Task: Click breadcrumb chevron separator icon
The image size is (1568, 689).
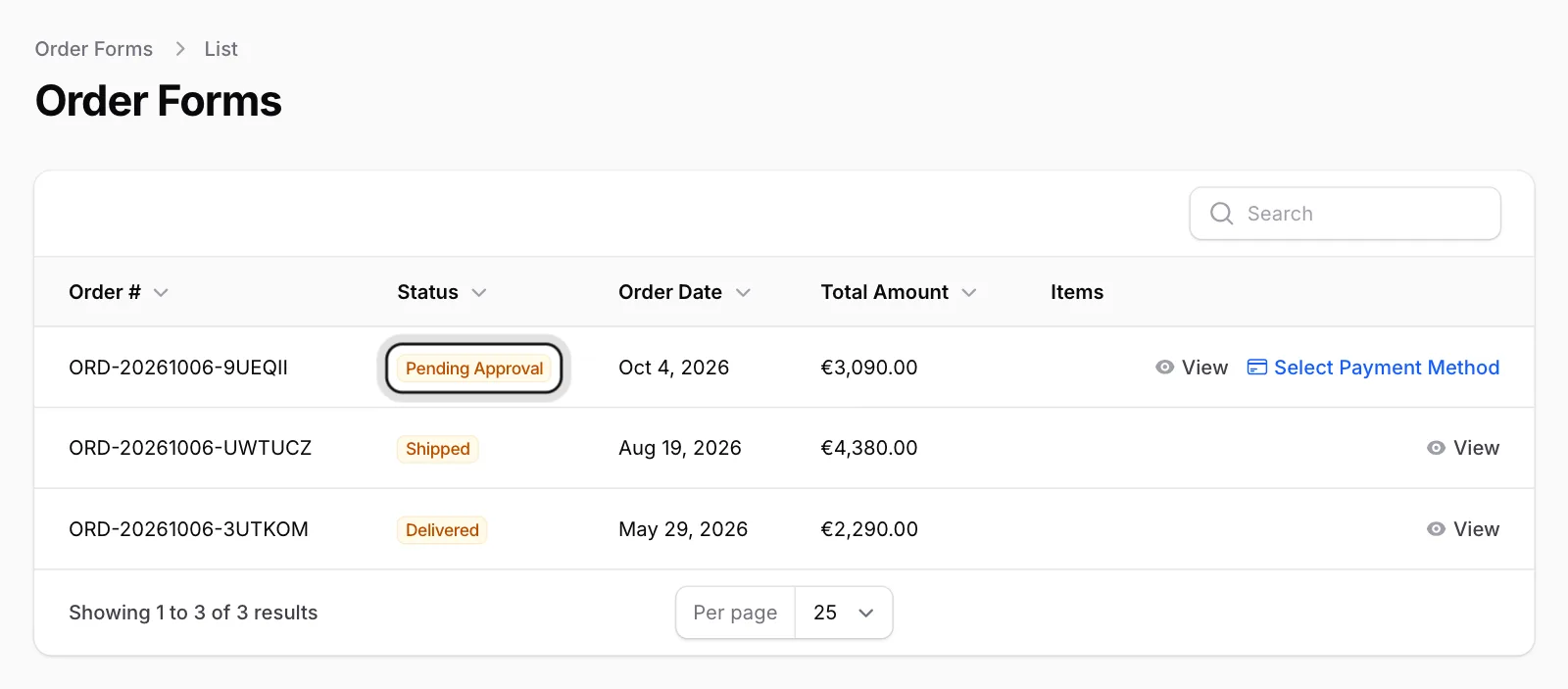Action: point(179,49)
